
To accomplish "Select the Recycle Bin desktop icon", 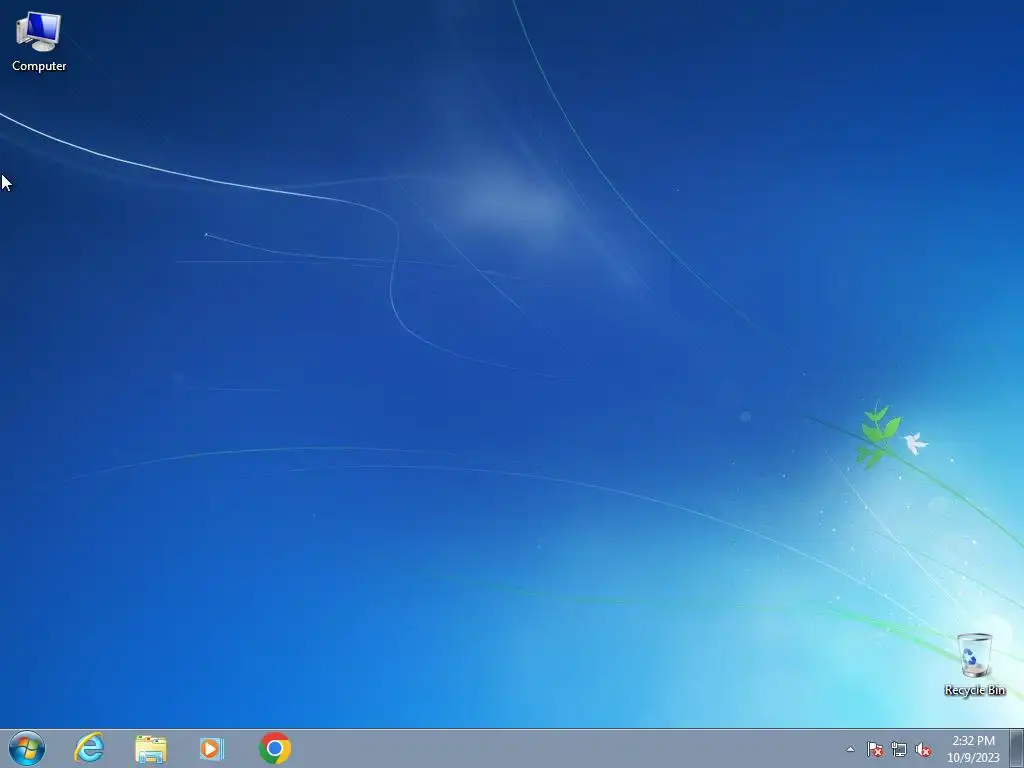I will 974,664.
